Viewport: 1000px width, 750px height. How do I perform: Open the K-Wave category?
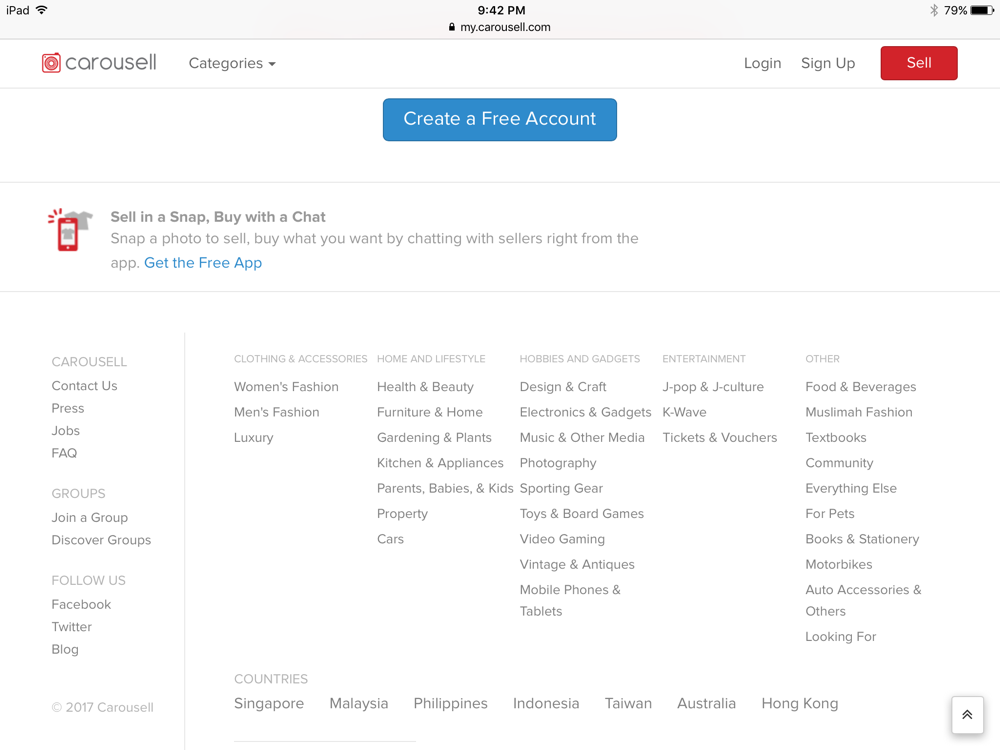pyautogui.click(x=684, y=412)
